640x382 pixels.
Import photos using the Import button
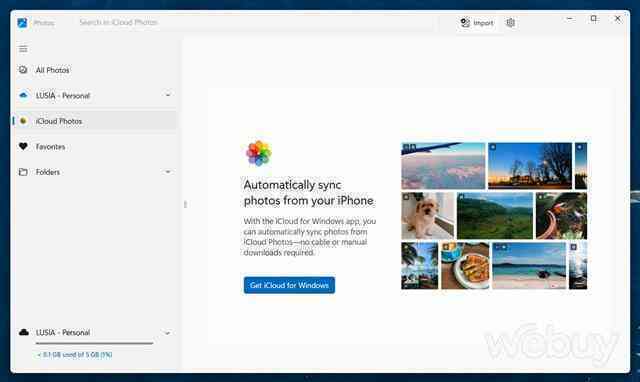click(477, 23)
